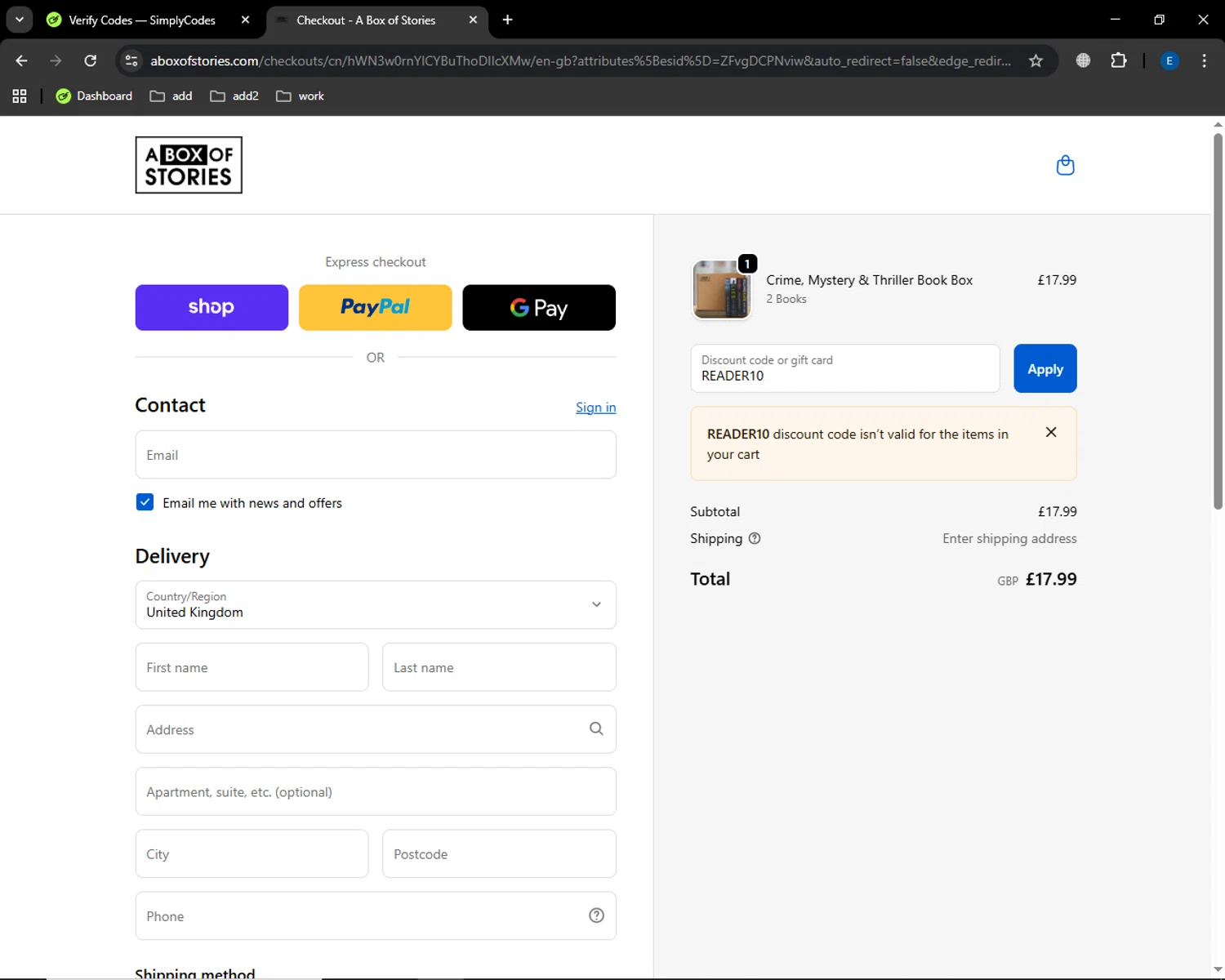The width and height of the screenshot is (1225, 980).
Task: Close the Verify Codes SimplyCodes tab
Action: click(x=245, y=20)
